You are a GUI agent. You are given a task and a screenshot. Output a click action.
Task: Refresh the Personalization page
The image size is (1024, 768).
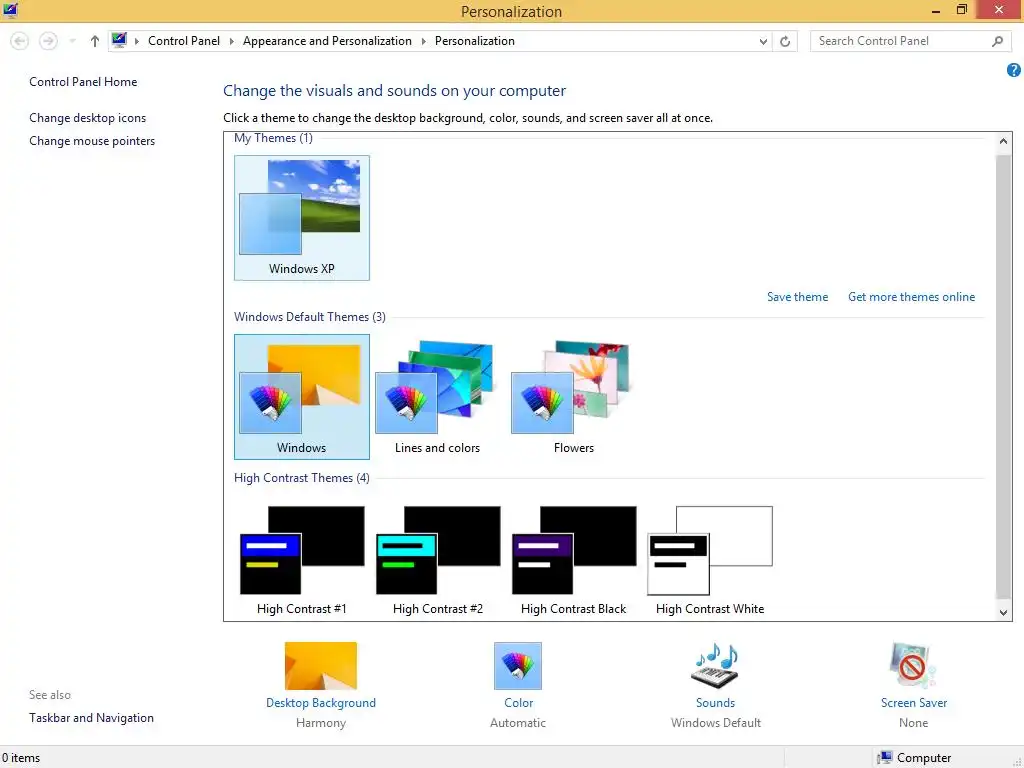tap(785, 41)
